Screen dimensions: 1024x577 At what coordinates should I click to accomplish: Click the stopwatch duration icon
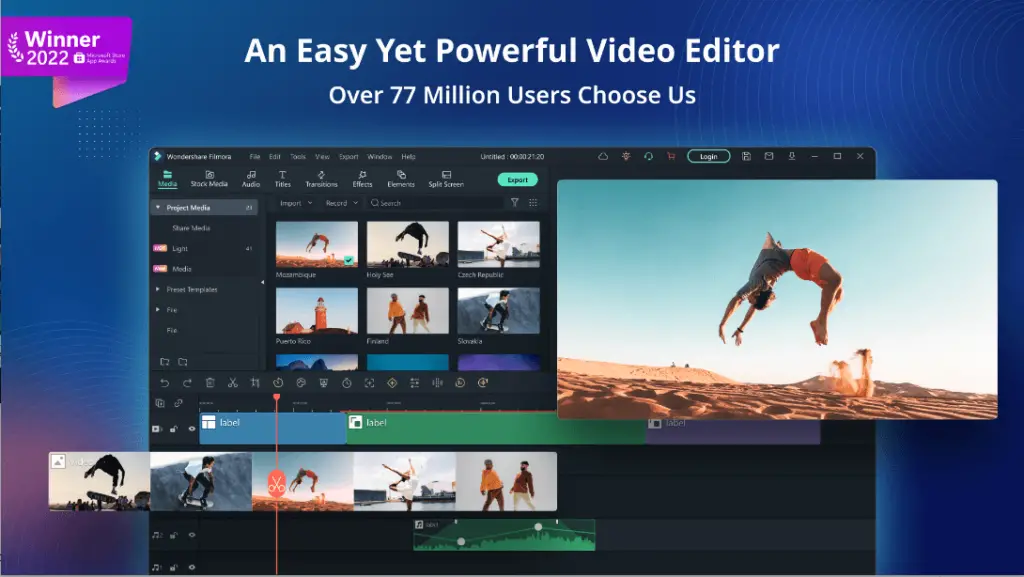[x=347, y=383]
